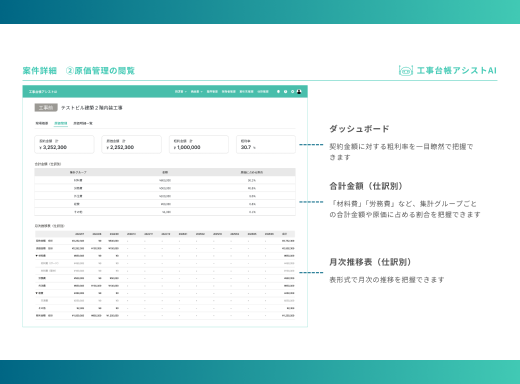The image size is (520, 384).
Task: Collapse the 経費 row triangle in monthly table
Action: tap(37, 293)
